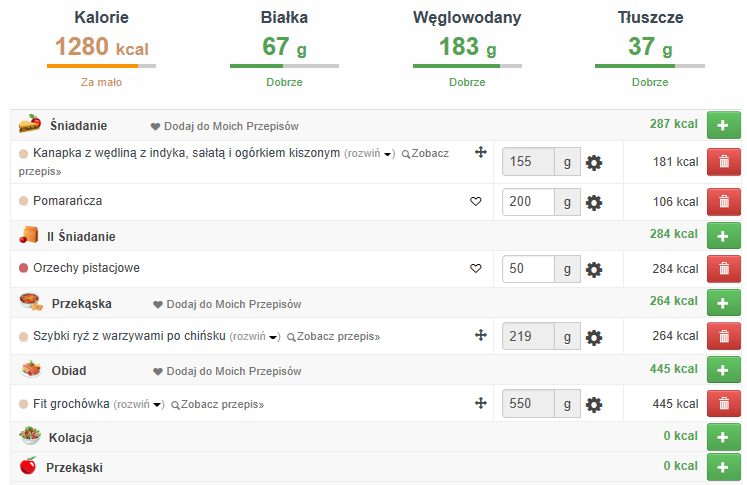Delete the Pomarańcza entry with trash icon

tap(724, 202)
